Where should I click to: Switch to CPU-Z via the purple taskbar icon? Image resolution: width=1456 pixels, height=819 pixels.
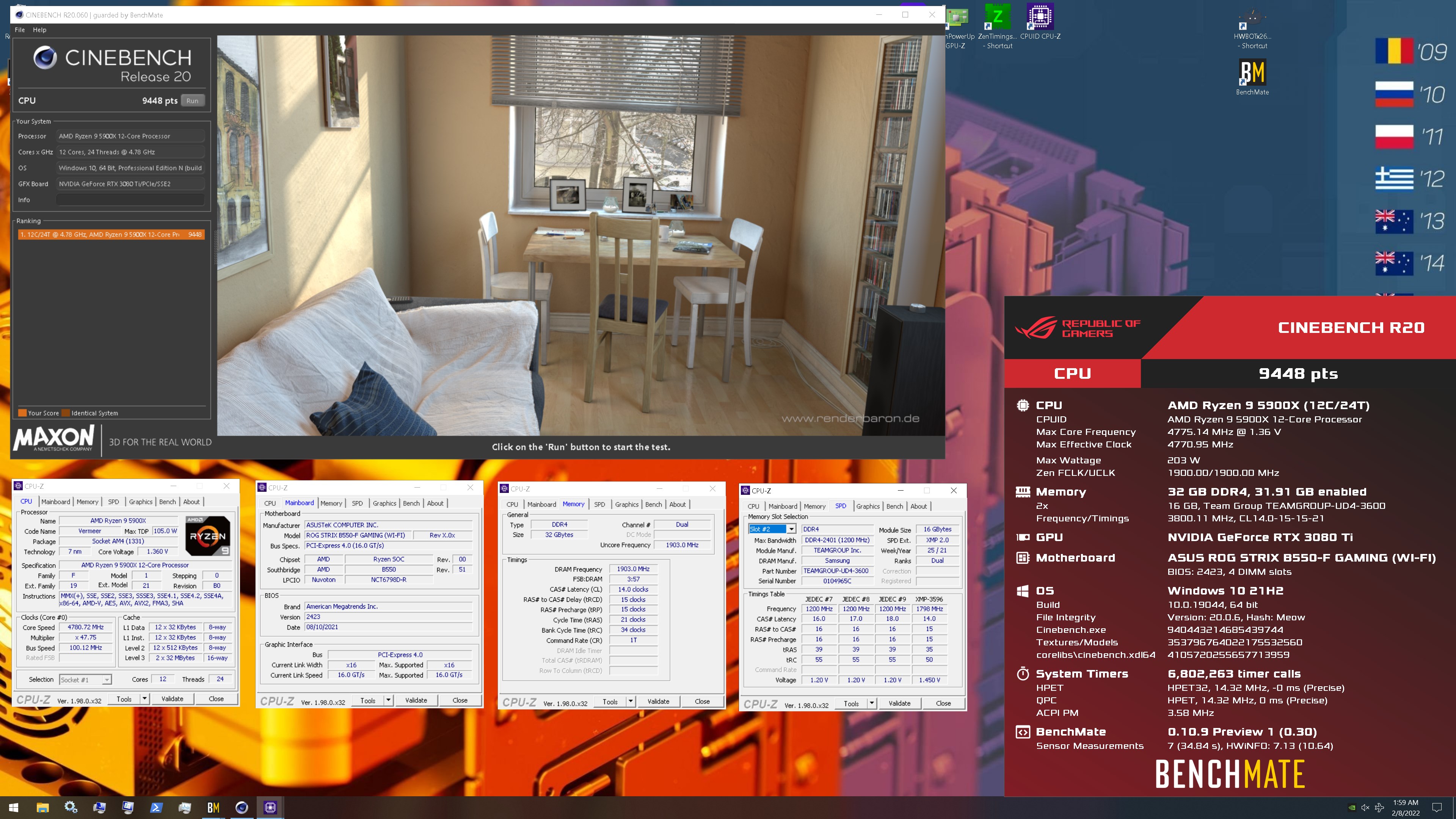[x=270, y=808]
